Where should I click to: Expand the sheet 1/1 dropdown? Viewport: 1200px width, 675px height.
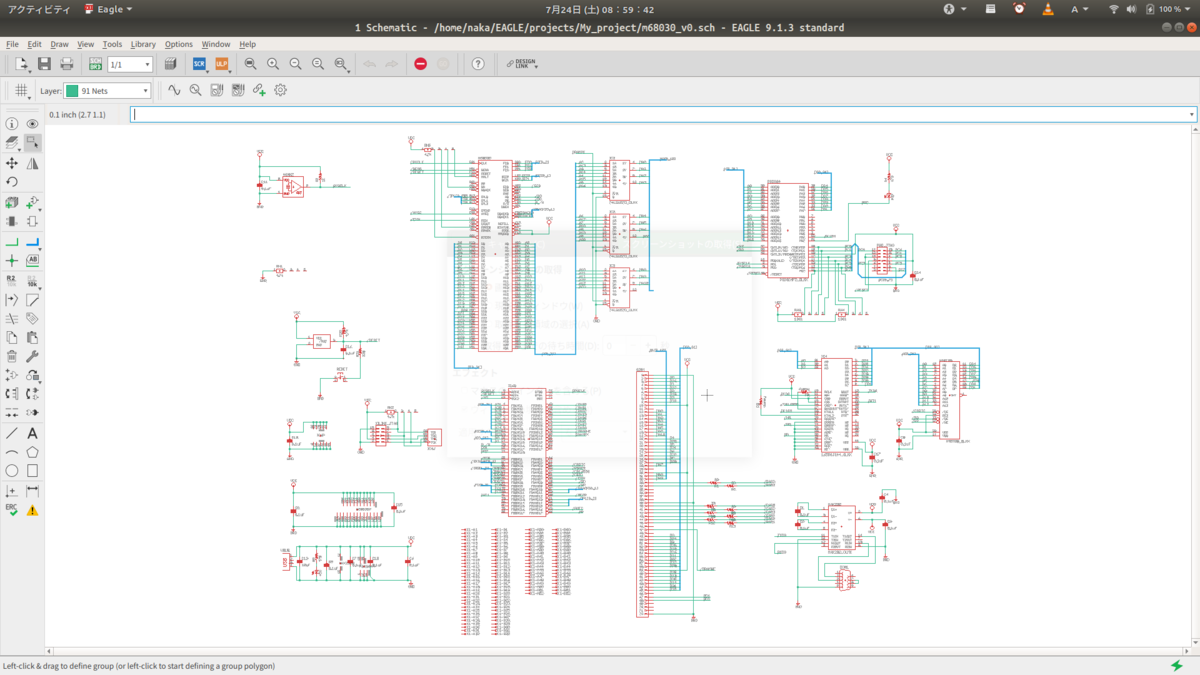130,64
